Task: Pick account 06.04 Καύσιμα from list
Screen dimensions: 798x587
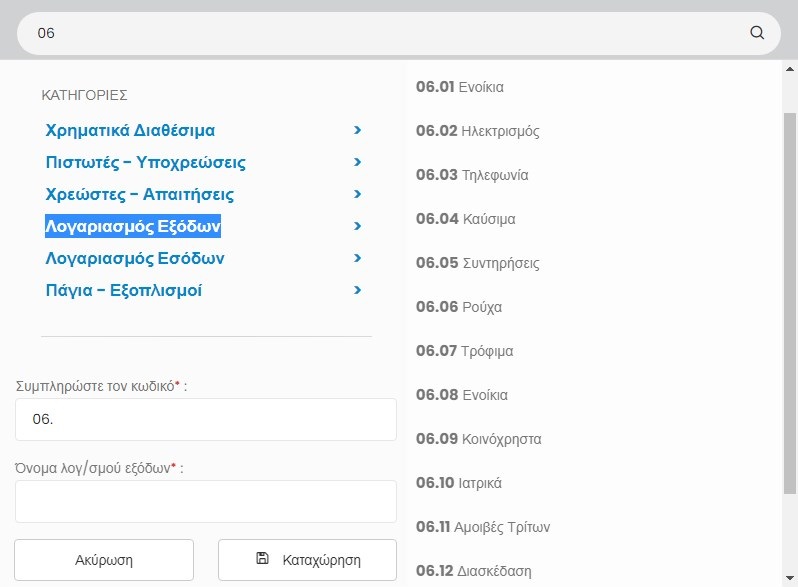Action: (466, 219)
